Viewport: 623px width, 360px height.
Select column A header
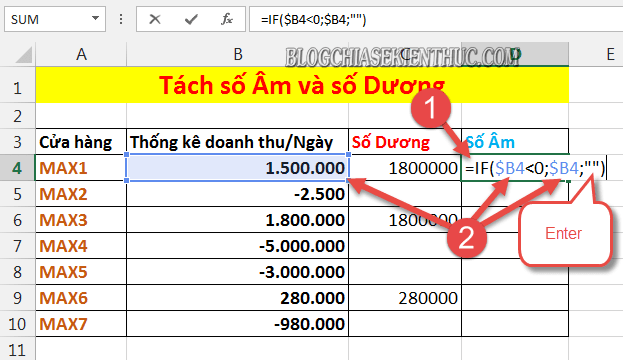coord(81,54)
